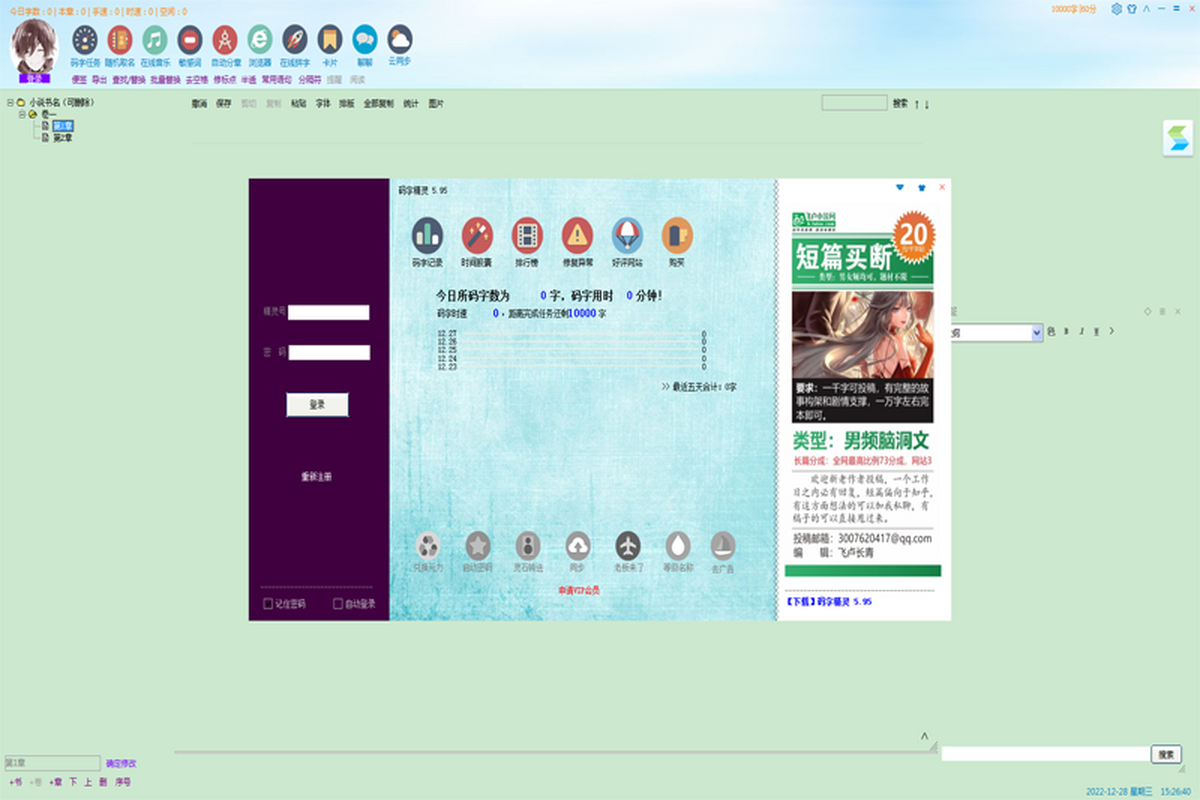Open the 码字任务 speedometer icon

tap(85, 40)
